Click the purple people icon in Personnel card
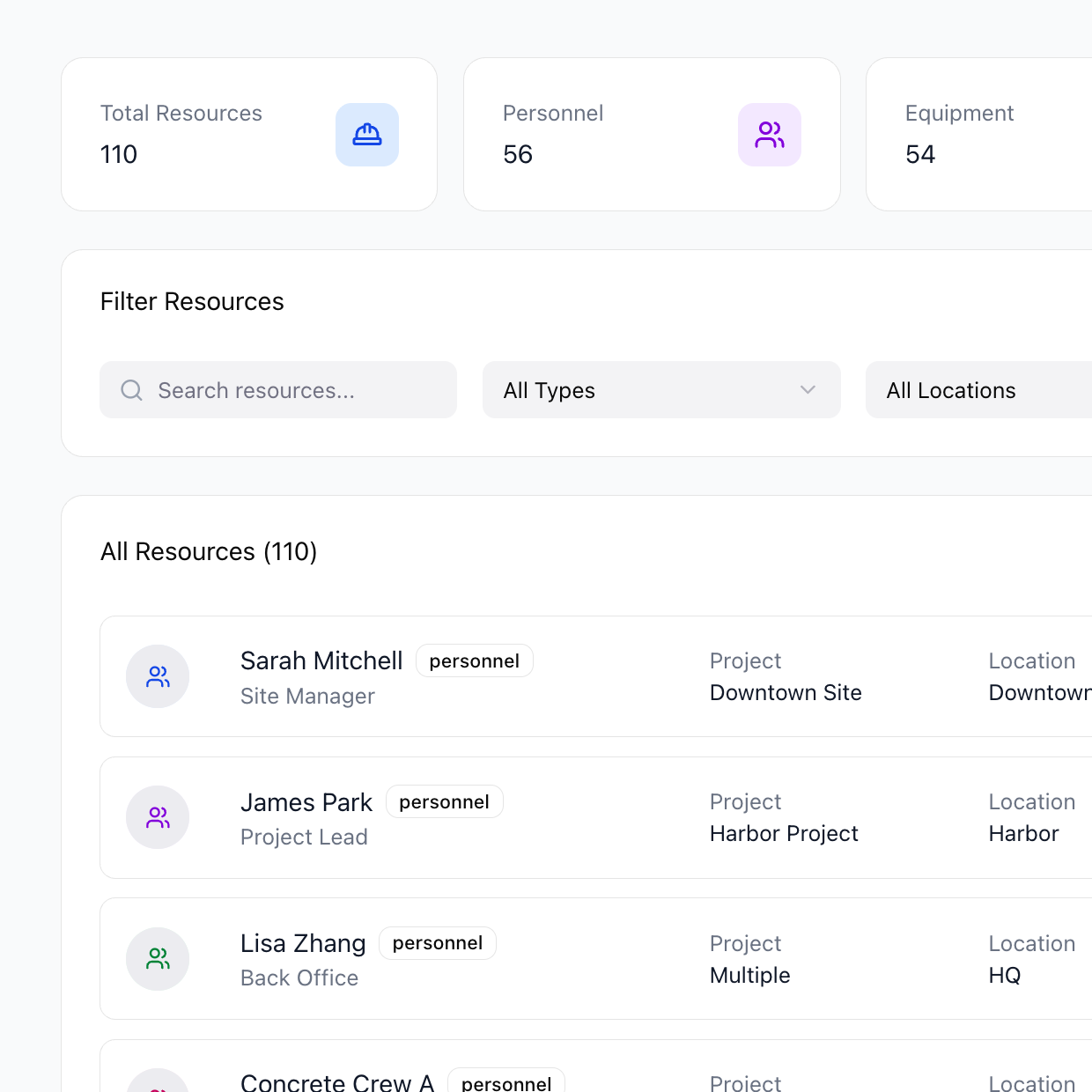1092x1092 pixels. [770, 135]
